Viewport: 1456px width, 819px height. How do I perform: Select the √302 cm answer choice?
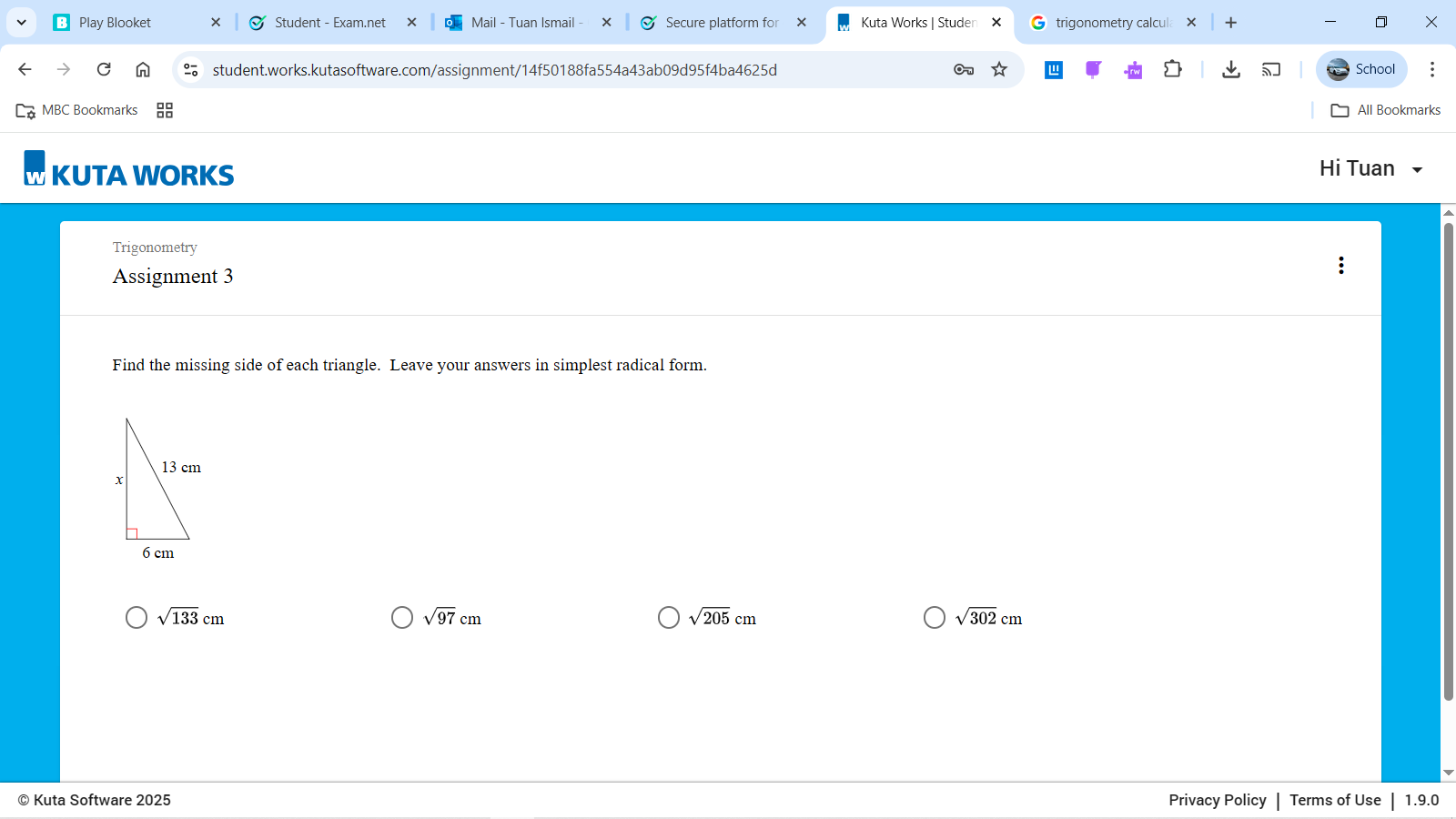935,618
